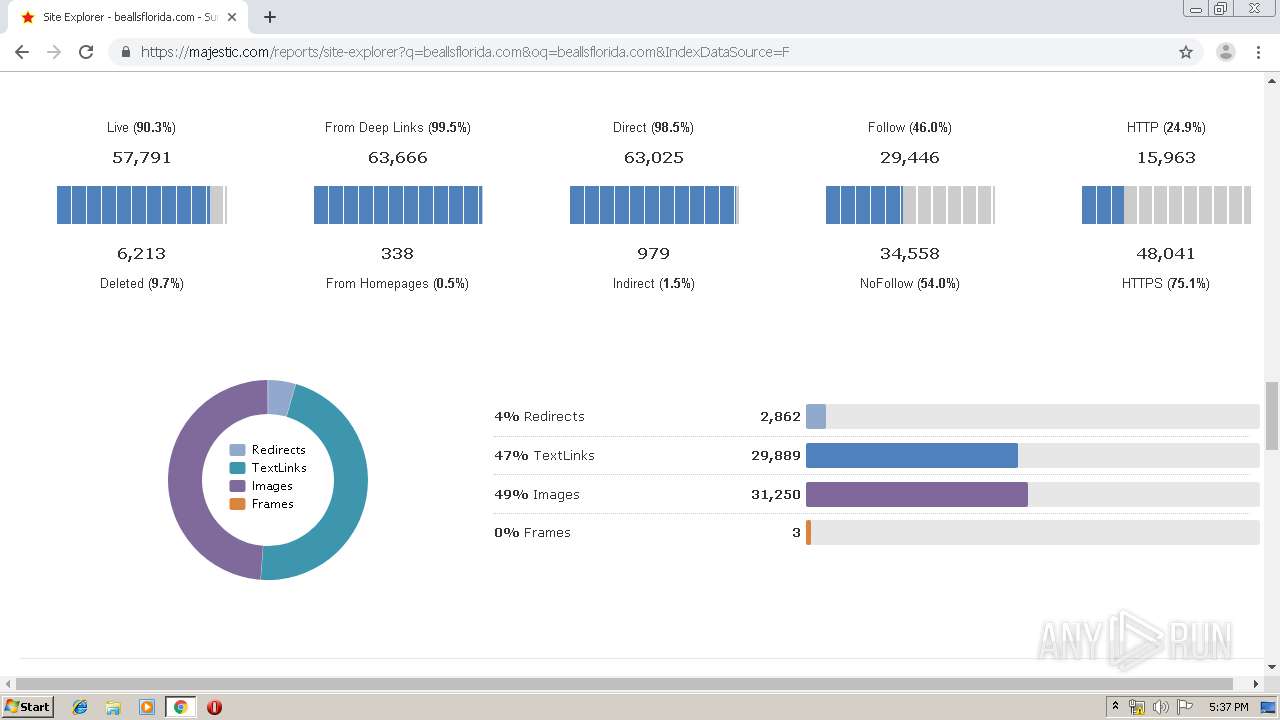Click the Redirects count 2,862
The image size is (1280, 720).
pos(780,416)
